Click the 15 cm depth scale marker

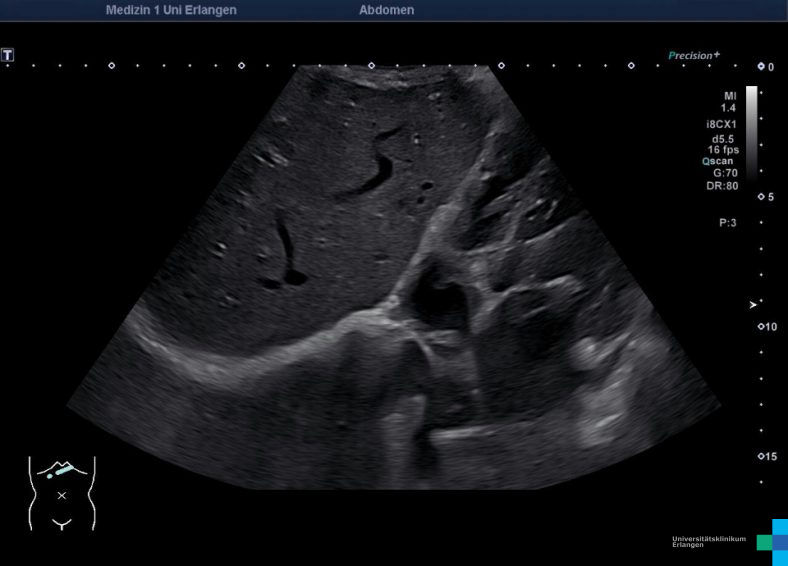(766, 457)
